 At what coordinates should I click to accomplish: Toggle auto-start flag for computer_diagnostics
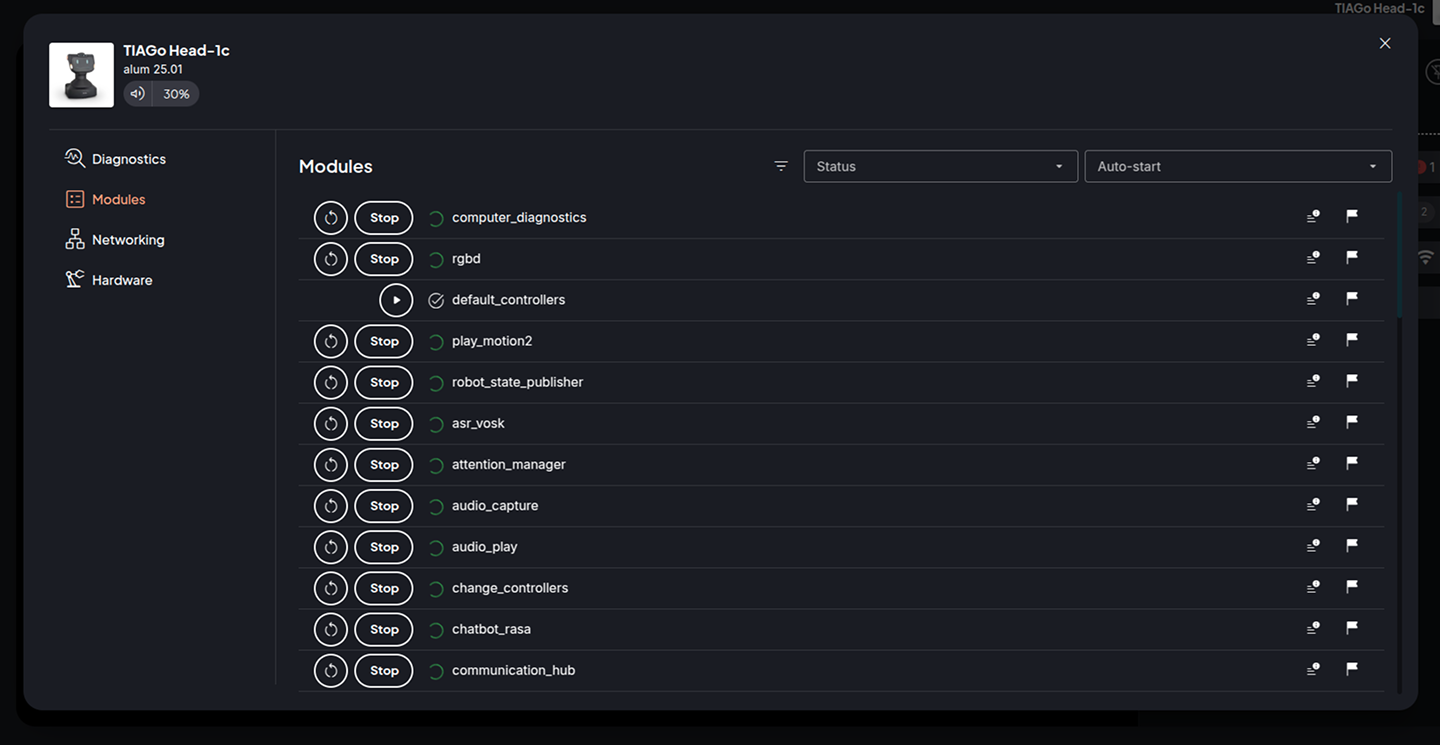[1352, 216]
